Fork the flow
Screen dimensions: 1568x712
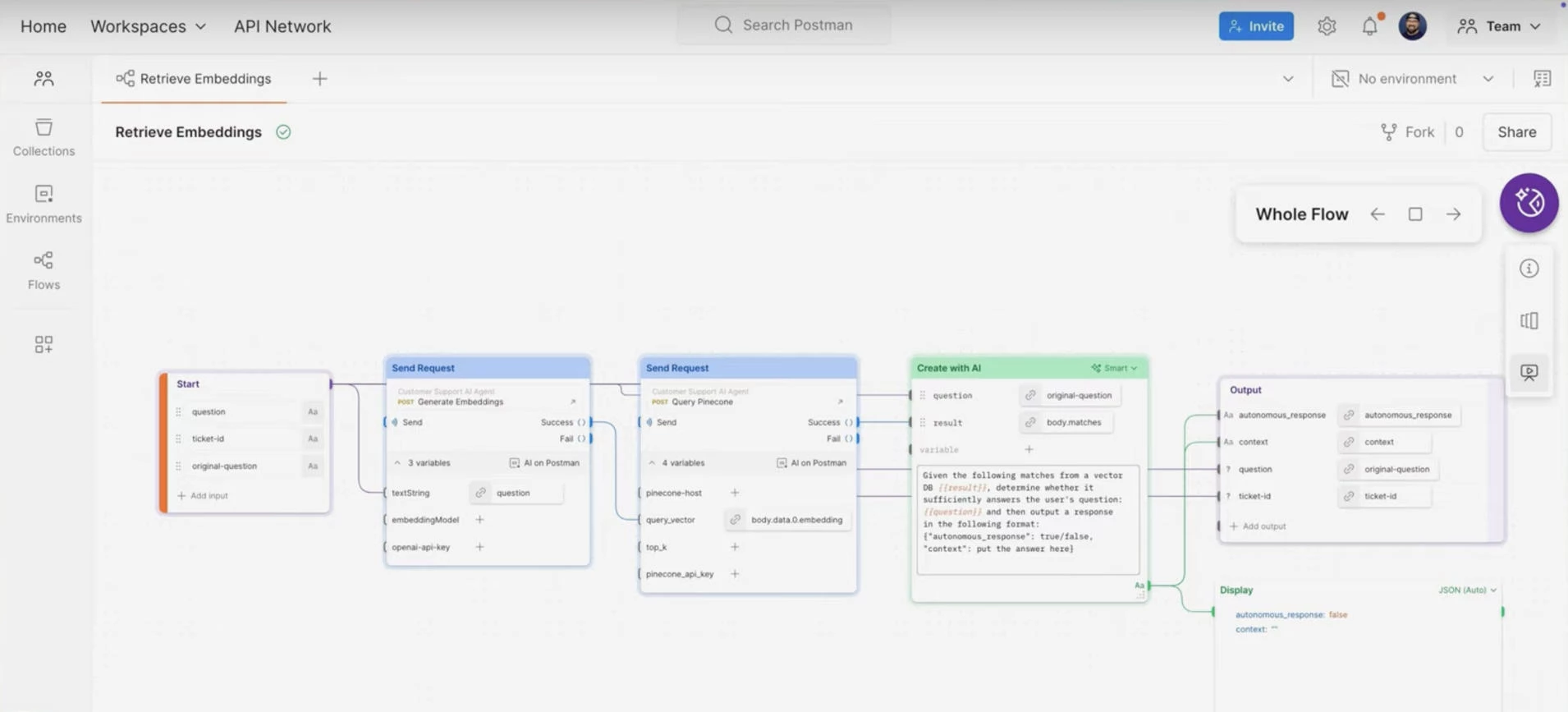pyautogui.click(x=1408, y=131)
